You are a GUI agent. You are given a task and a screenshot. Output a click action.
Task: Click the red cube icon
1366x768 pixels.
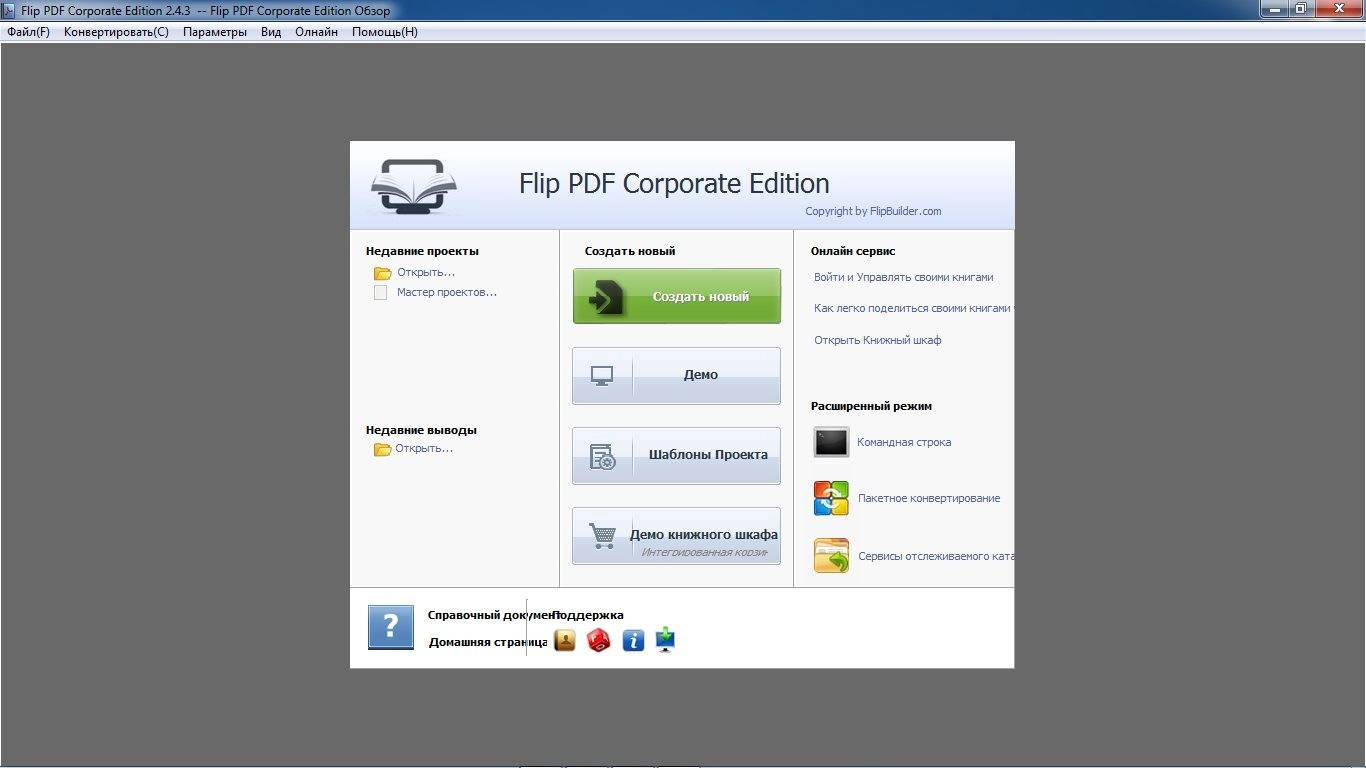599,641
